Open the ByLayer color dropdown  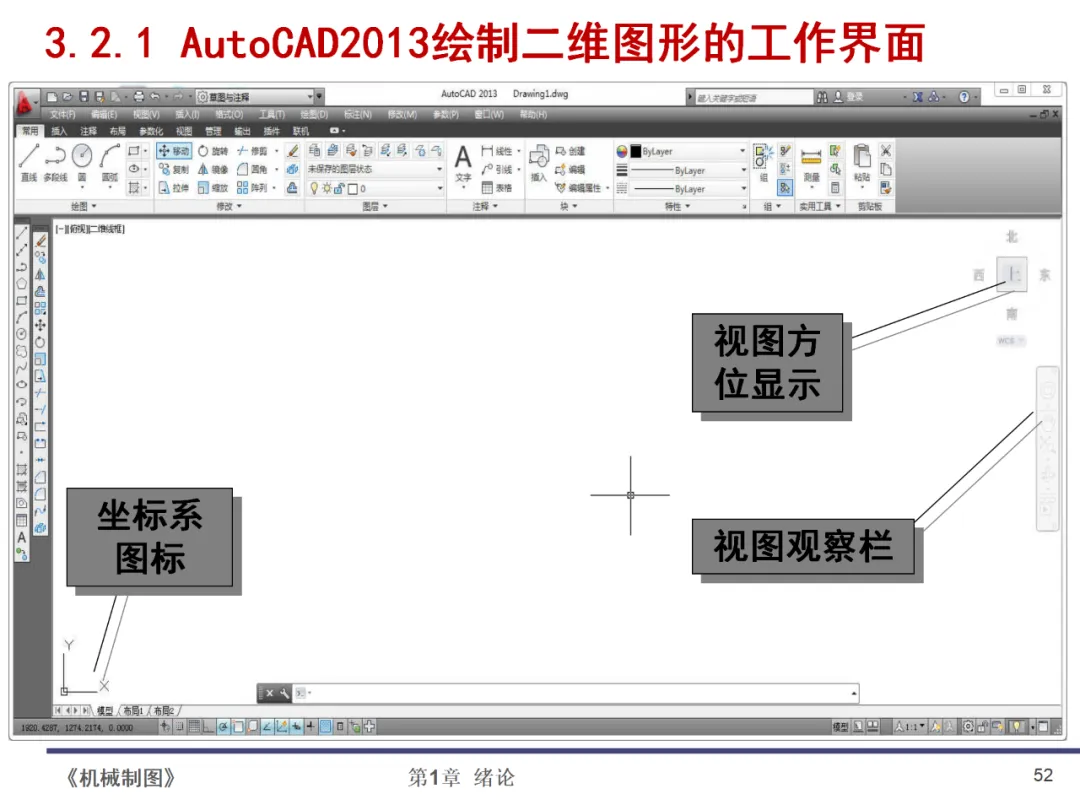(689, 152)
